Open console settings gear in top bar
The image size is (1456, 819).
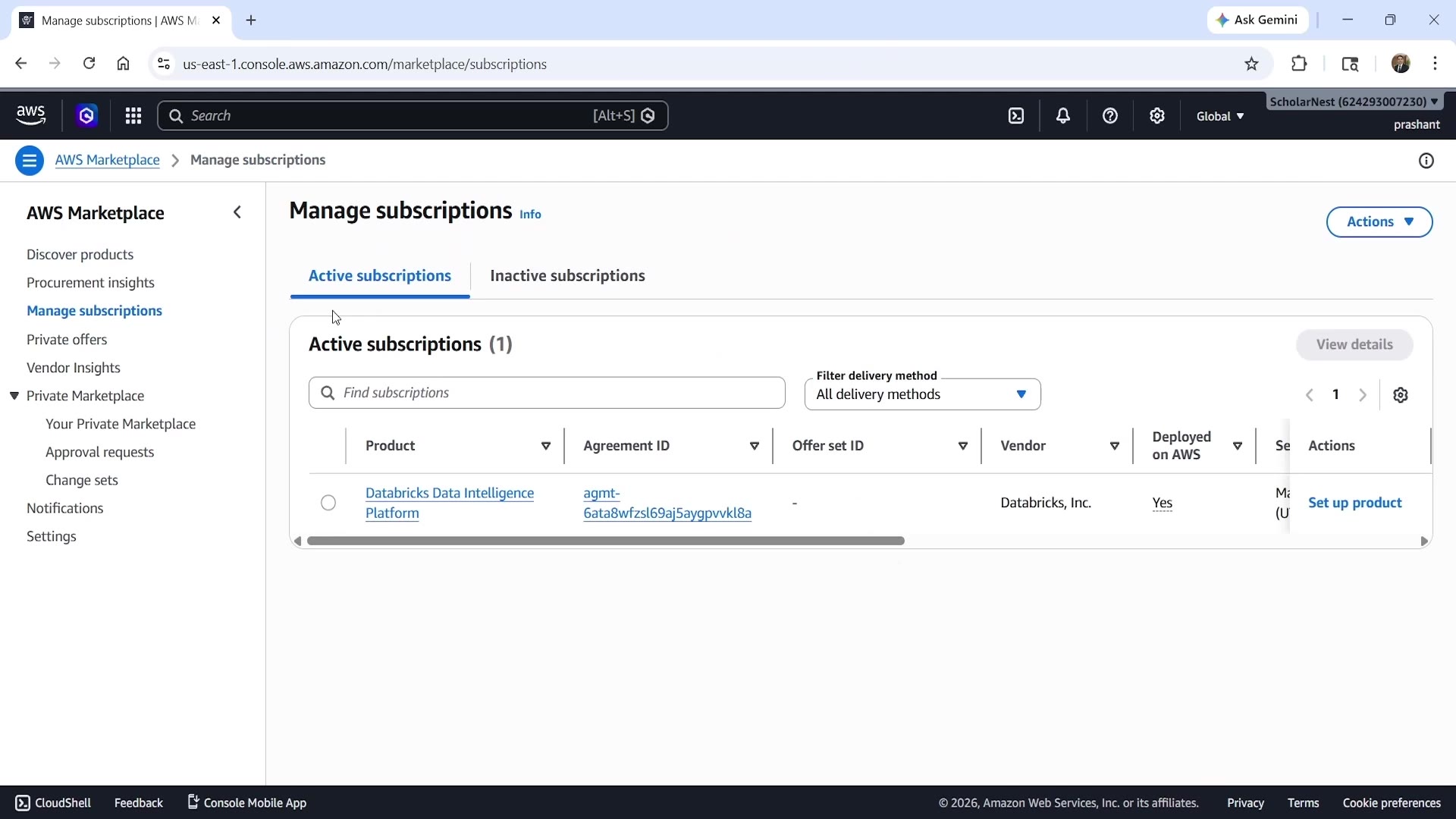(1157, 116)
